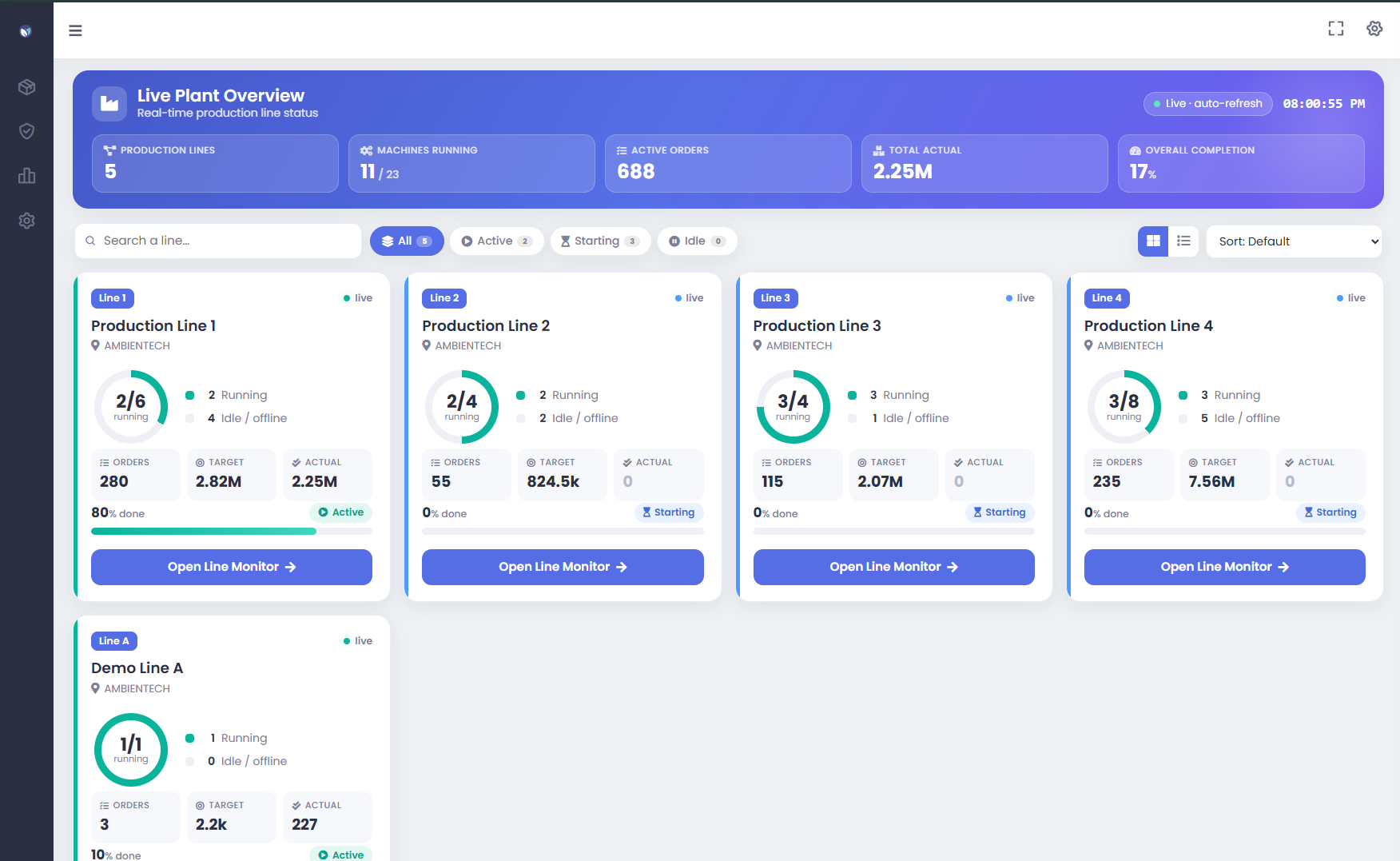Open Line Monitor for Production Line 3
The image size is (1400, 861).
(x=893, y=567)
